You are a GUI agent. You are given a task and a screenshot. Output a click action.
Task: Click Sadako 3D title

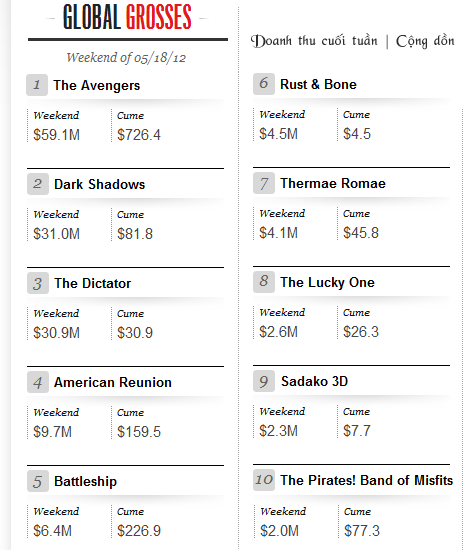[x=314, y=381]
